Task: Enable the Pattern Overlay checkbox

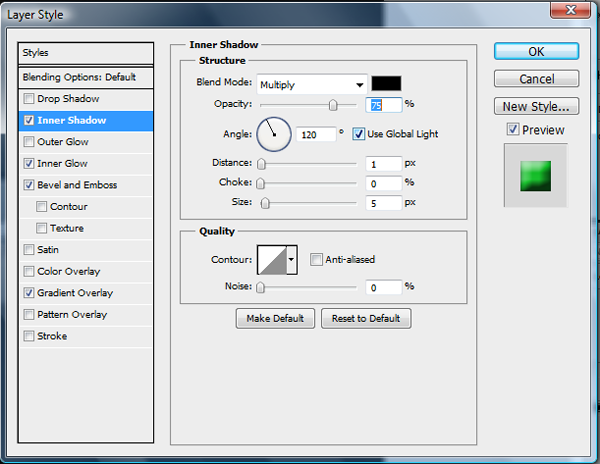Action: 29,314
